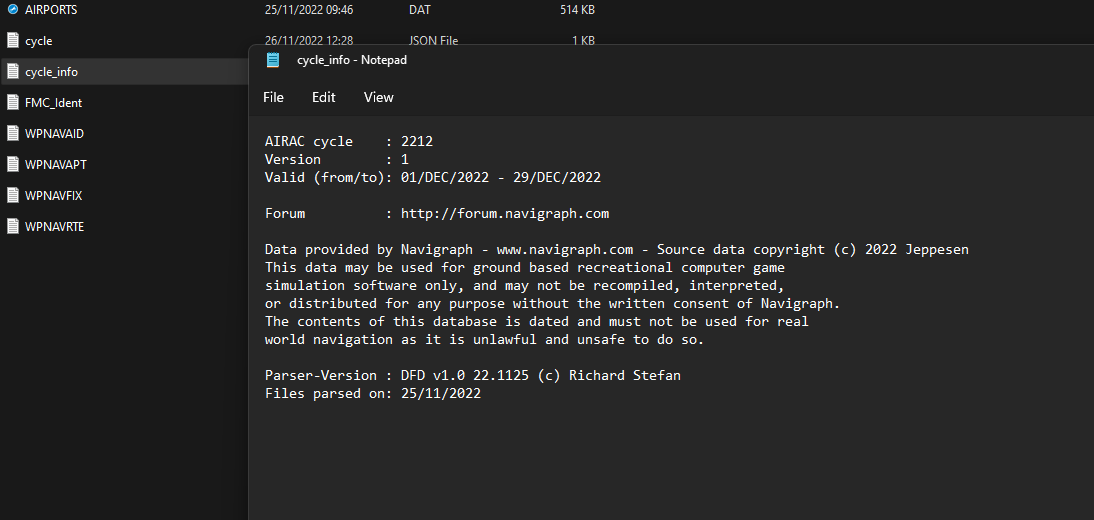Click the 514 KB size cell
The width and height of the screenshot is (1094, 520).
tap(577, 9)
